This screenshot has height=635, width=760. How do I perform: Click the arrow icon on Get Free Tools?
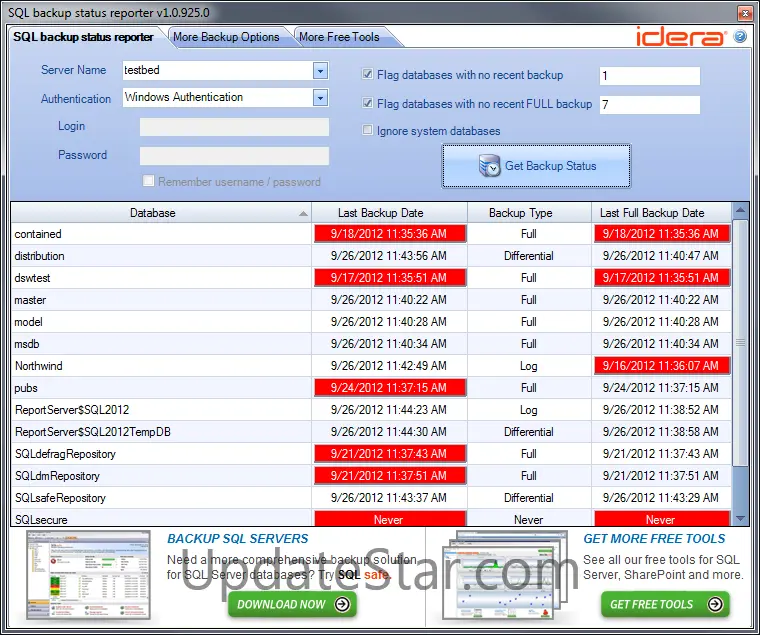pos(715,604)
